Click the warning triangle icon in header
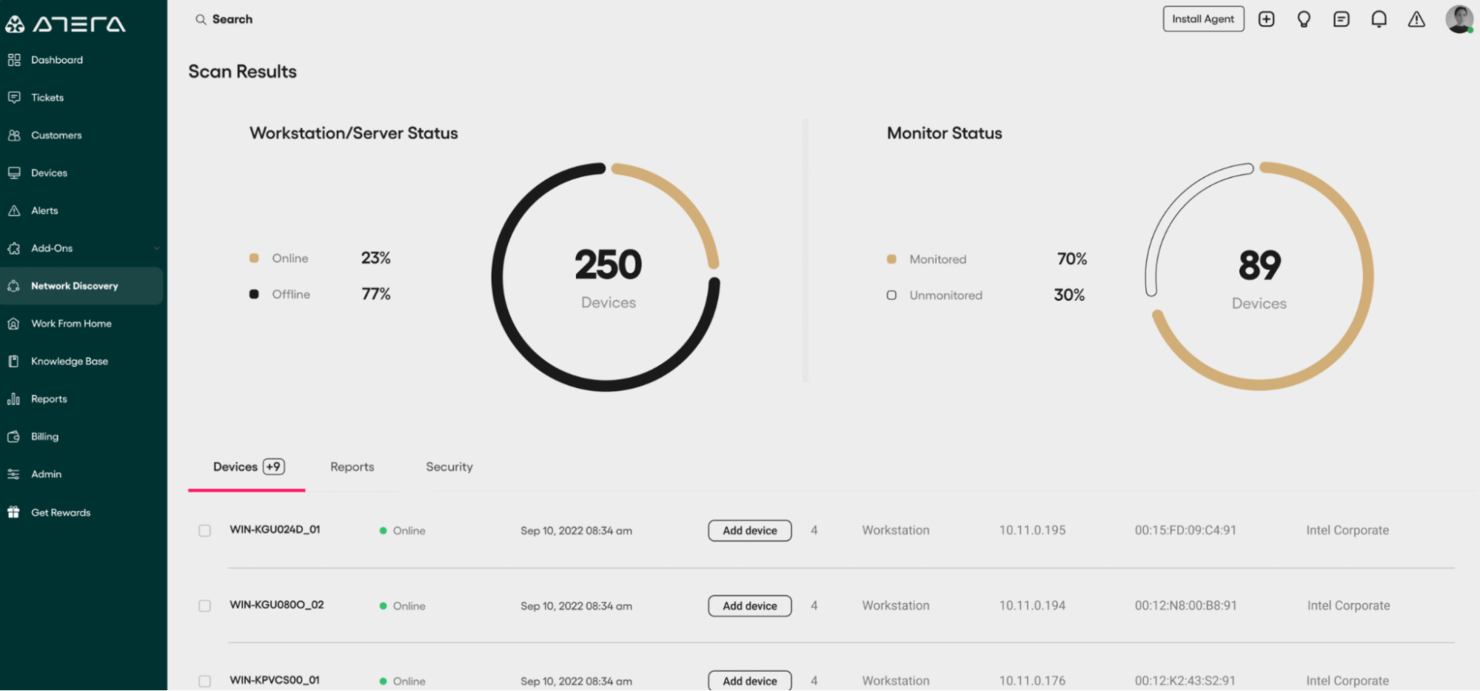 (1416, 18)
